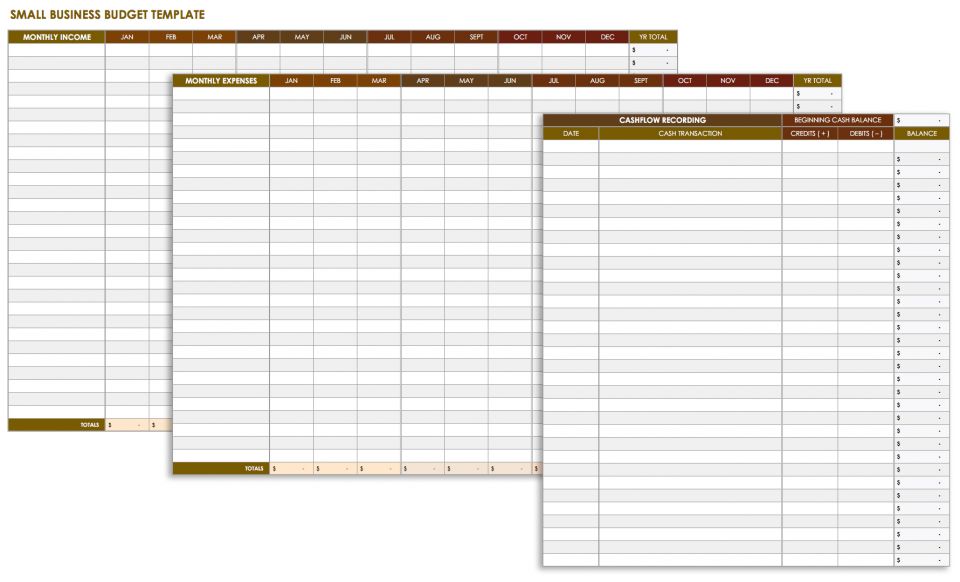Select MAY column header in Monthly Expenses
This screenshot has height=582, width=960.
point(467,81)
